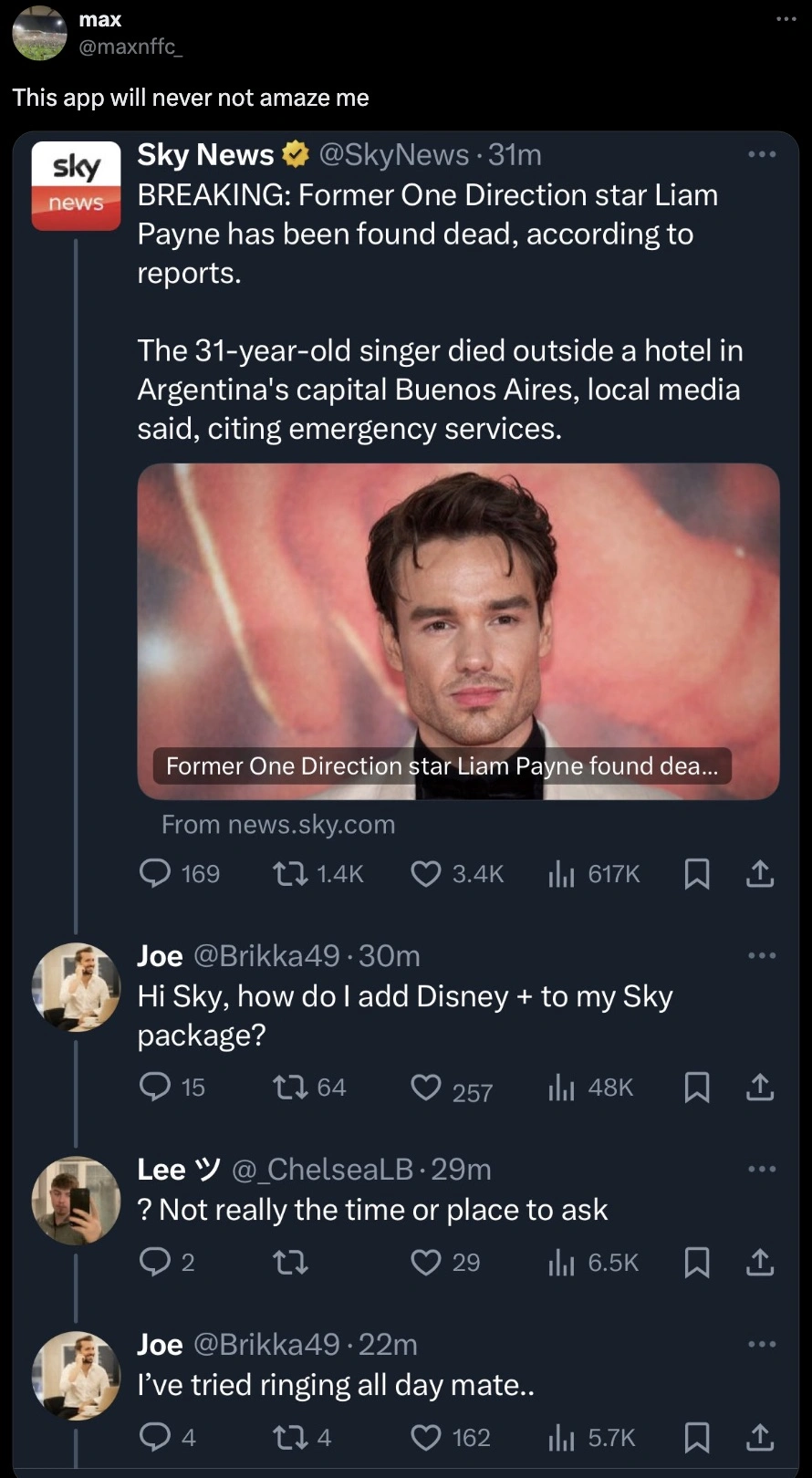Reply to the Sky News tweet

[x=154, y=874]
